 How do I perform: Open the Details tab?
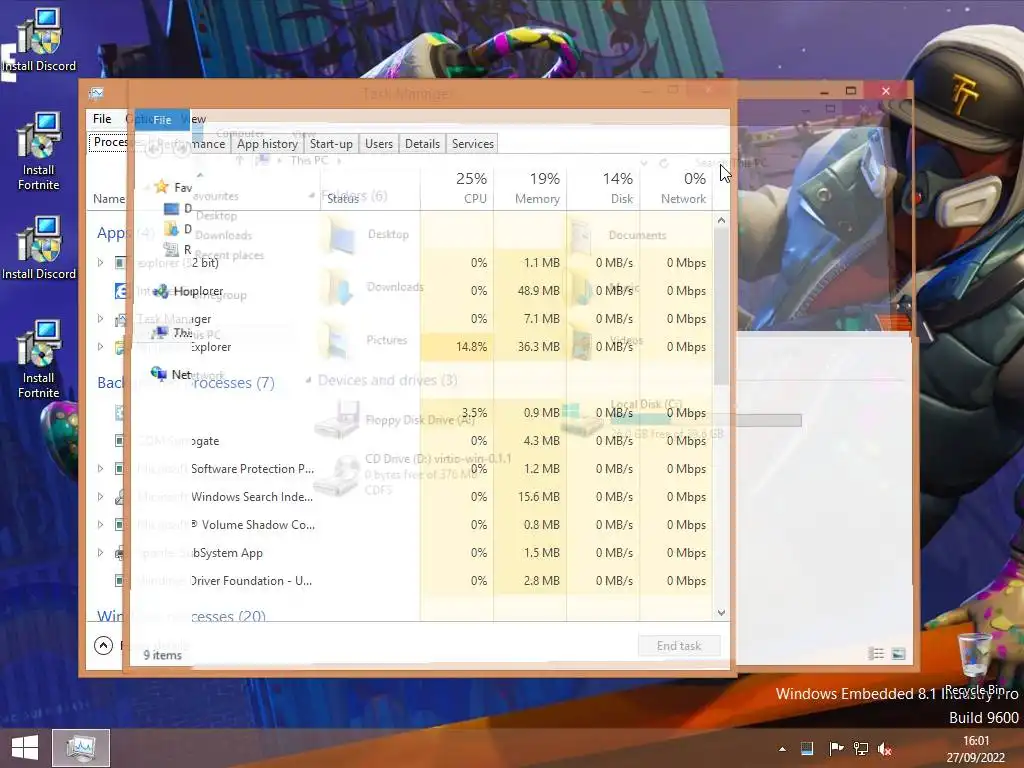(422, 144)
